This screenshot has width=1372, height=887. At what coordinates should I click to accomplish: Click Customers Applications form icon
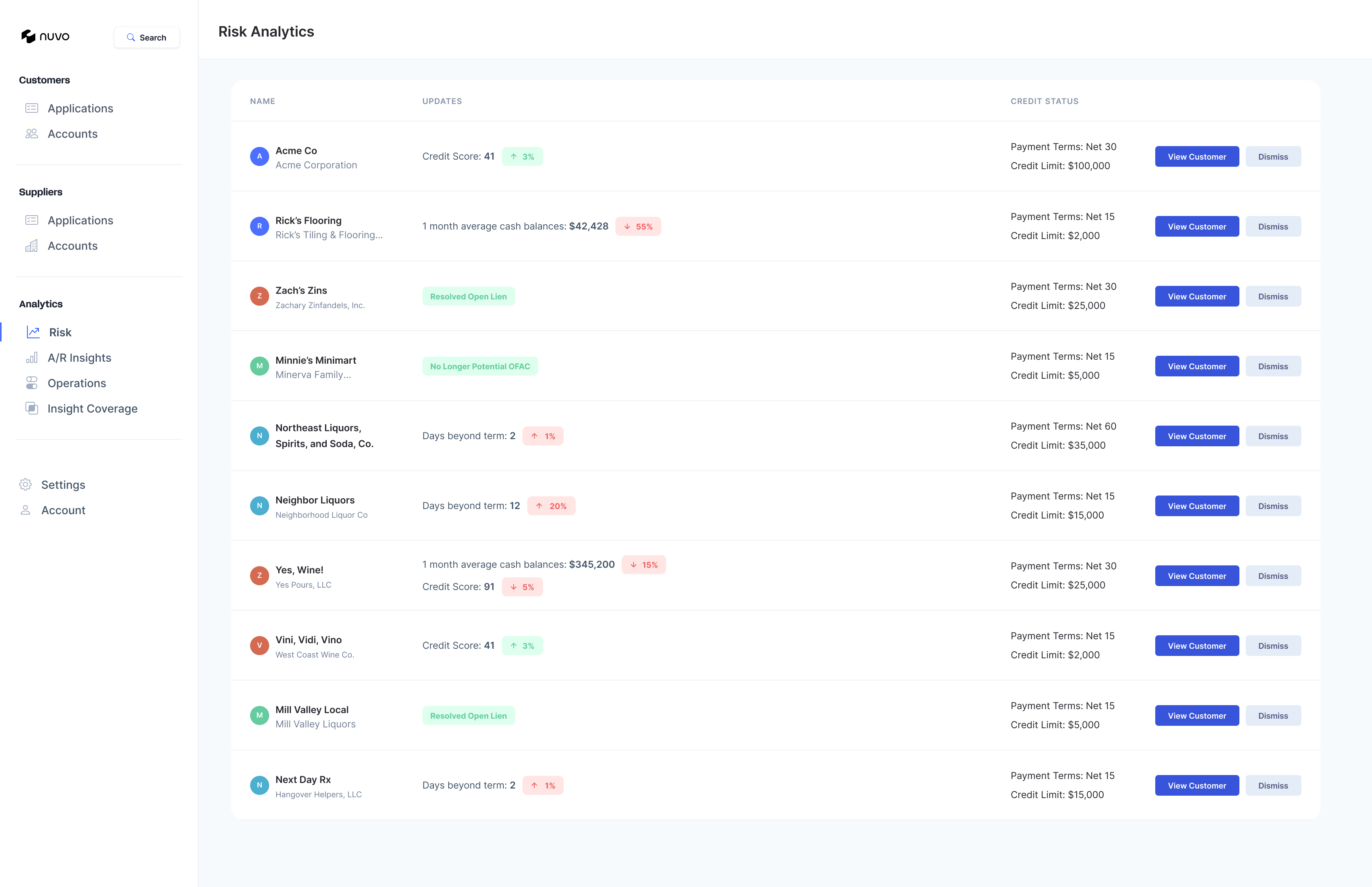(32, 108)
